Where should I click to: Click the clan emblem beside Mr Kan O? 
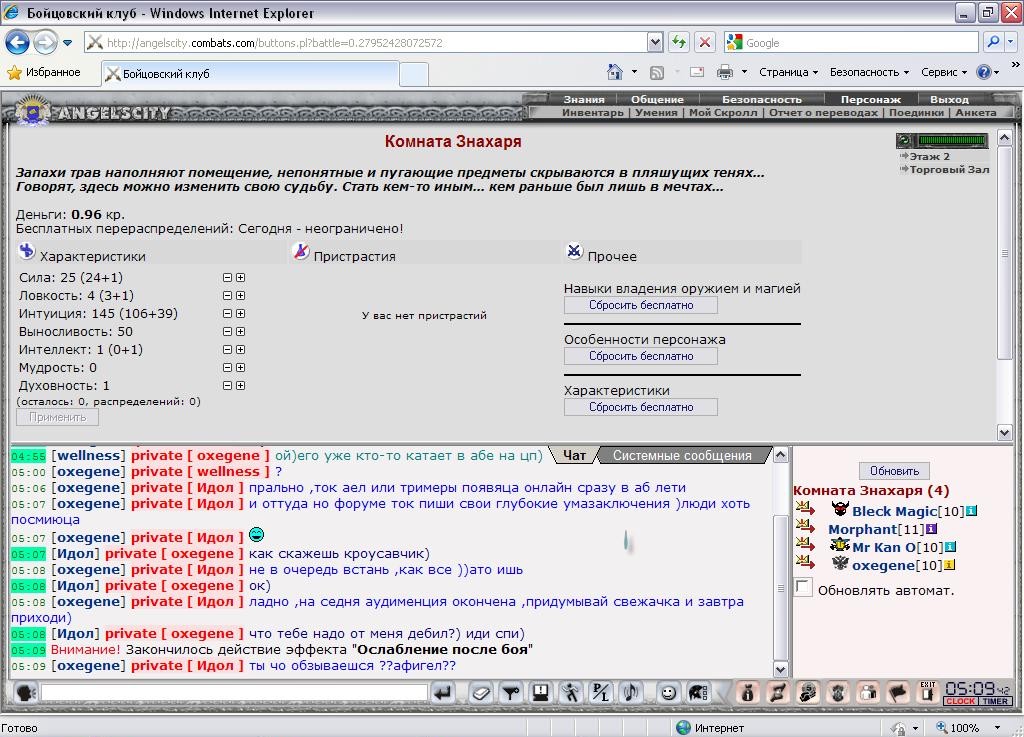839,546
